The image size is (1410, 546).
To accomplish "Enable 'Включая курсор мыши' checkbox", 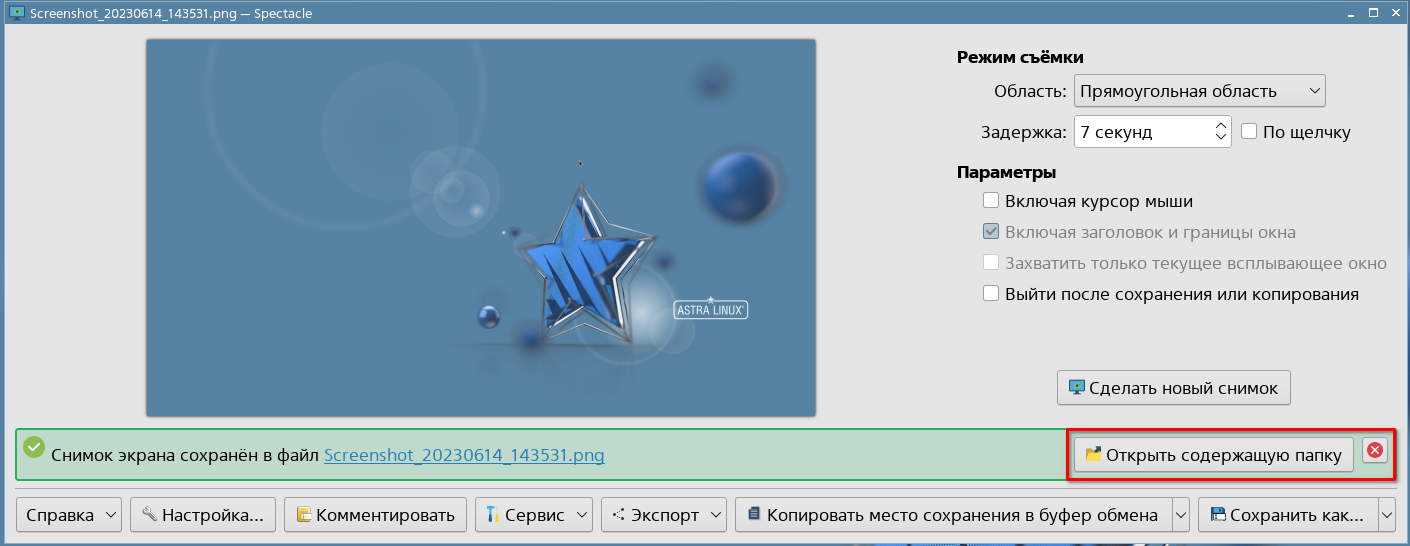I will pos(991,201).
